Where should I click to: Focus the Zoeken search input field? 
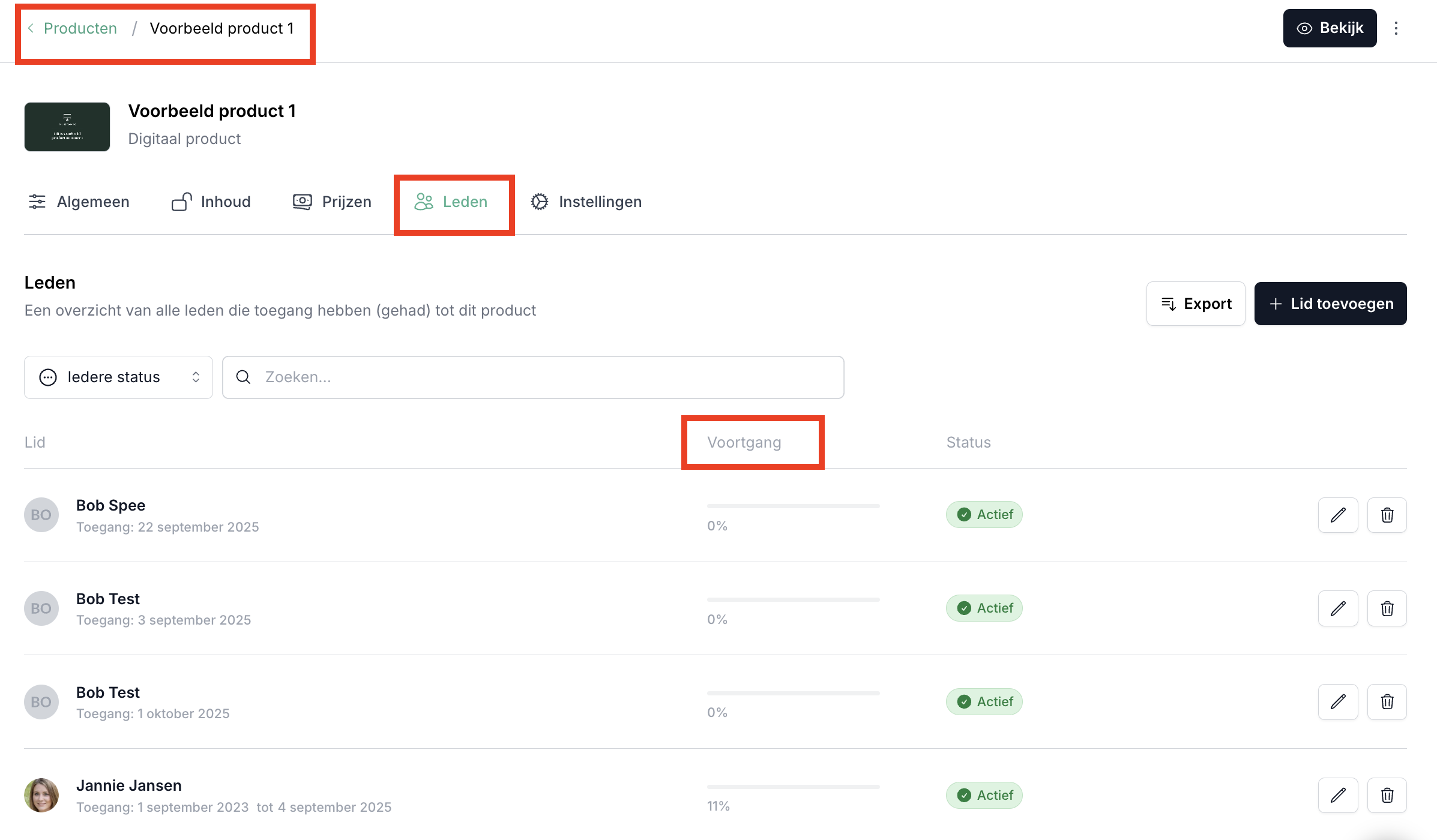[540, 377]
